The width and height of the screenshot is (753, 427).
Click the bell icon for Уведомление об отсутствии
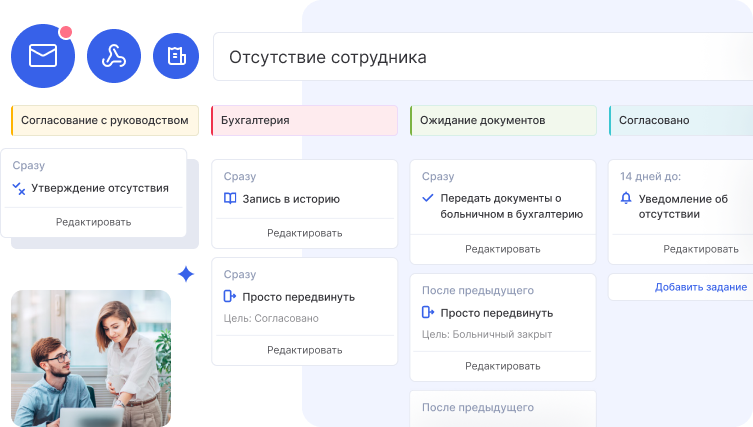click(x=626, y=199)
